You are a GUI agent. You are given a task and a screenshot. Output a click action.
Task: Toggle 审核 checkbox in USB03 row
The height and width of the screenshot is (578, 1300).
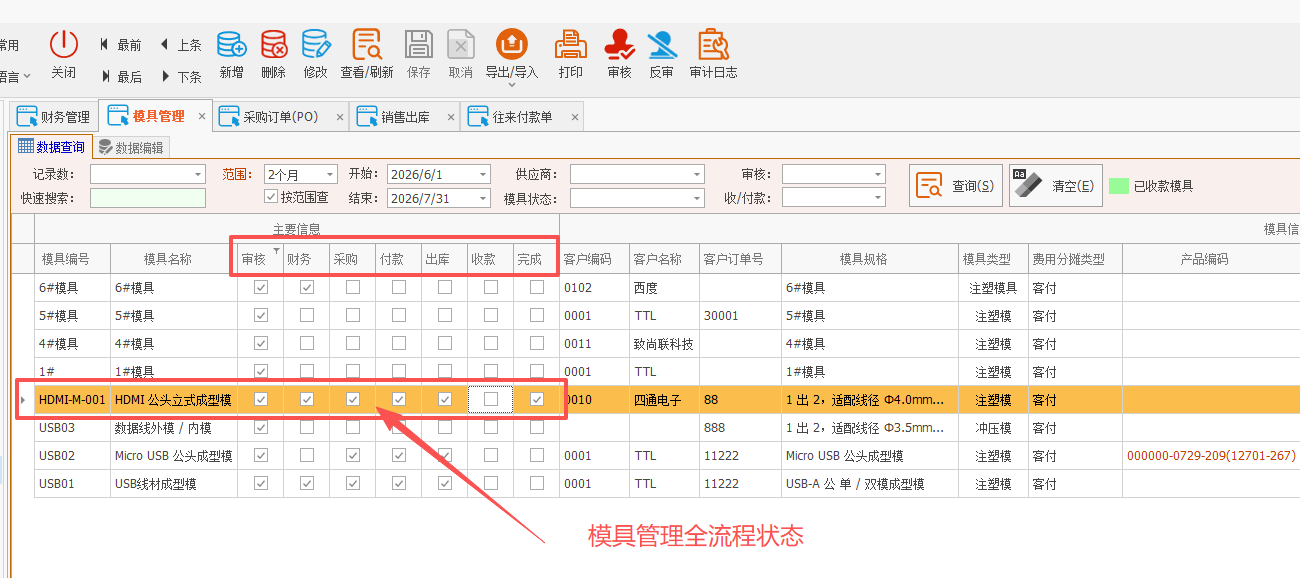click(x=261, y=427)
